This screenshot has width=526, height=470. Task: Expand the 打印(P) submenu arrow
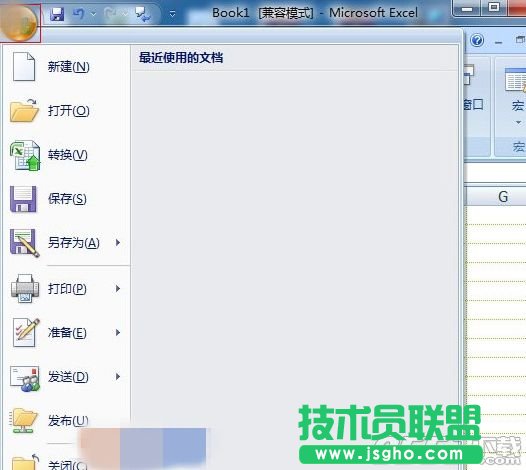tap(118, 289)
